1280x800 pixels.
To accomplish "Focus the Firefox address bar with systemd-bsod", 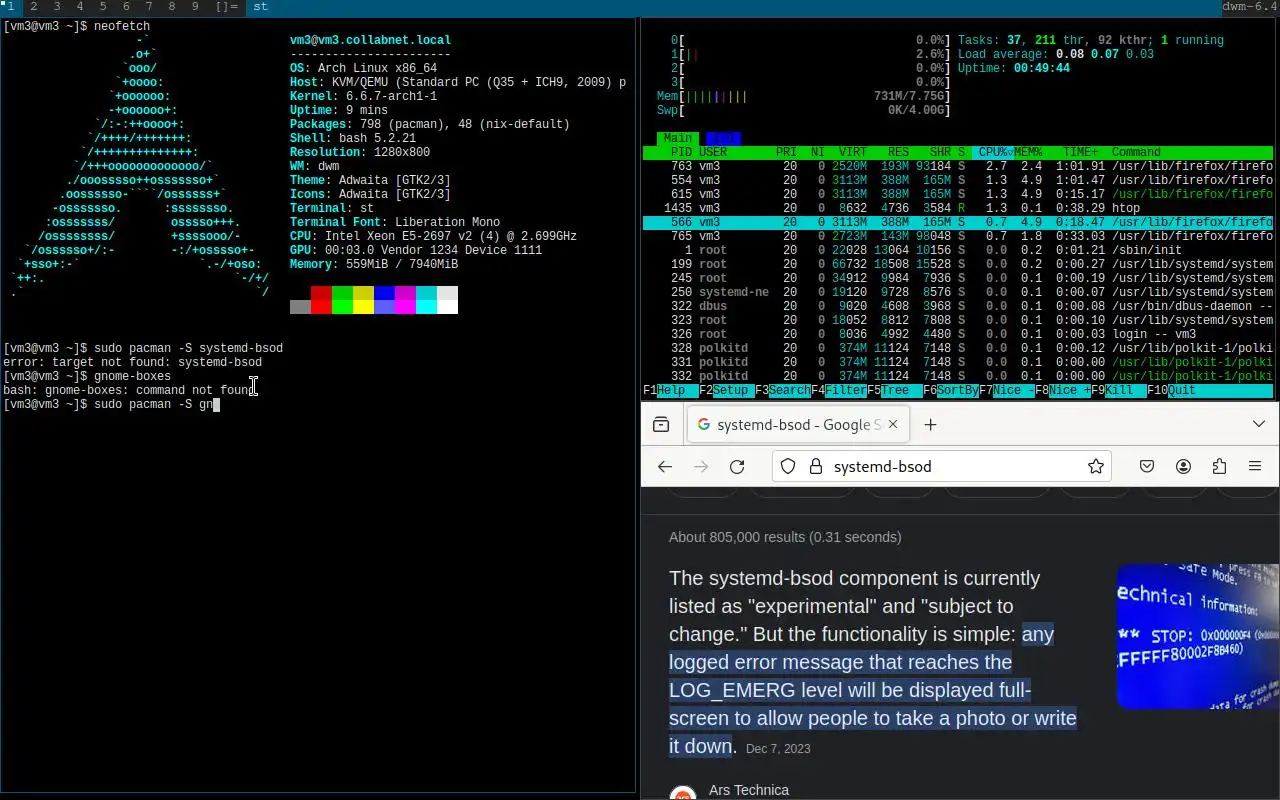I will (943, 466).
